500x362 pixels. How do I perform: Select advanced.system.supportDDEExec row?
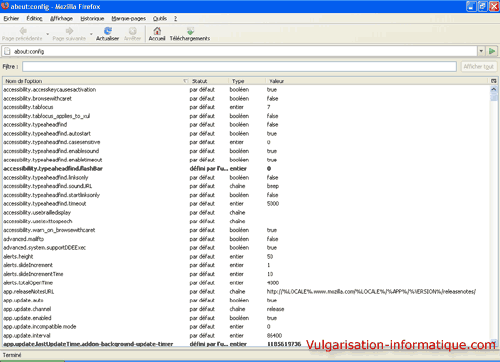(246, 247)
